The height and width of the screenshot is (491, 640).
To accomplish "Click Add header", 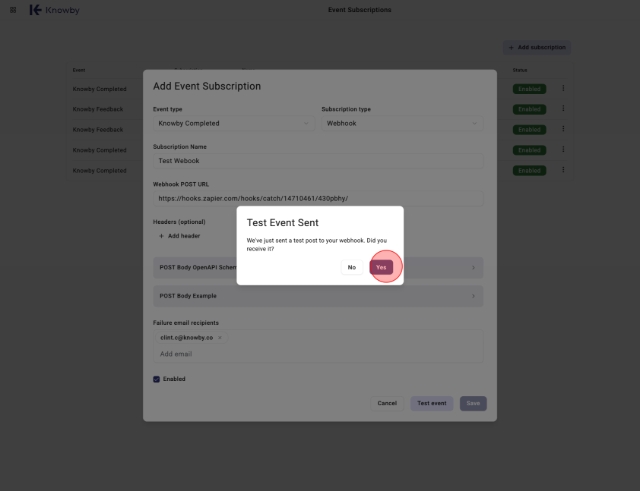I will (180, 236).
